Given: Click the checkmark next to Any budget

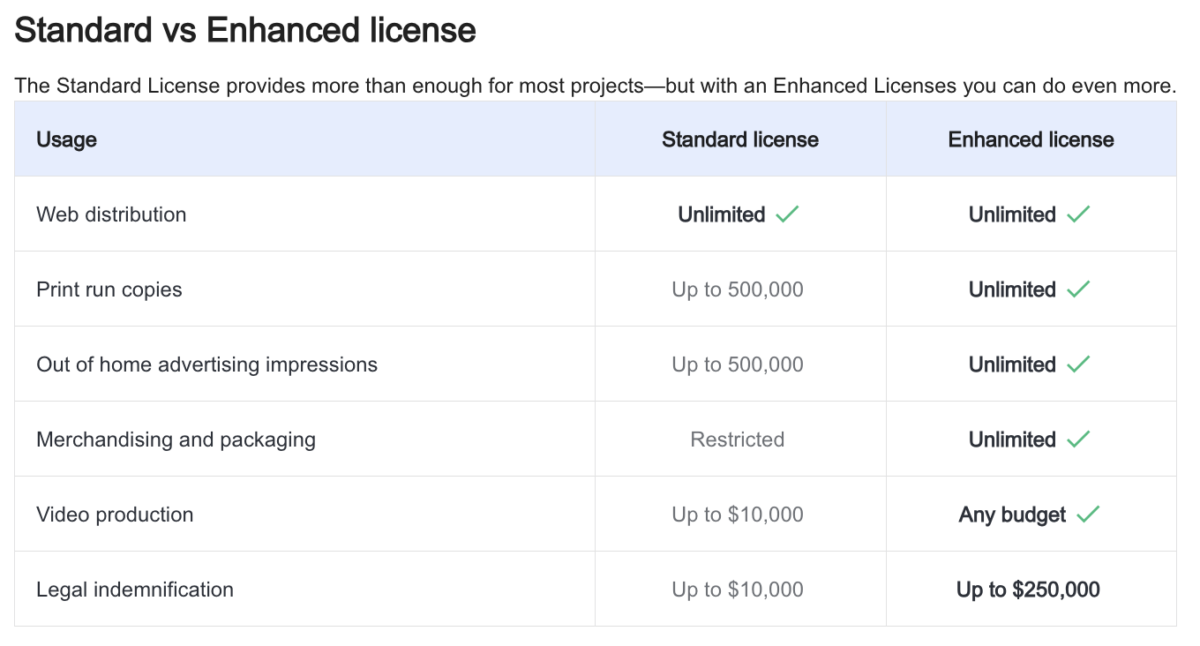Looking at the screenshot, I should pyautogui.click(x=1088, y=515).
